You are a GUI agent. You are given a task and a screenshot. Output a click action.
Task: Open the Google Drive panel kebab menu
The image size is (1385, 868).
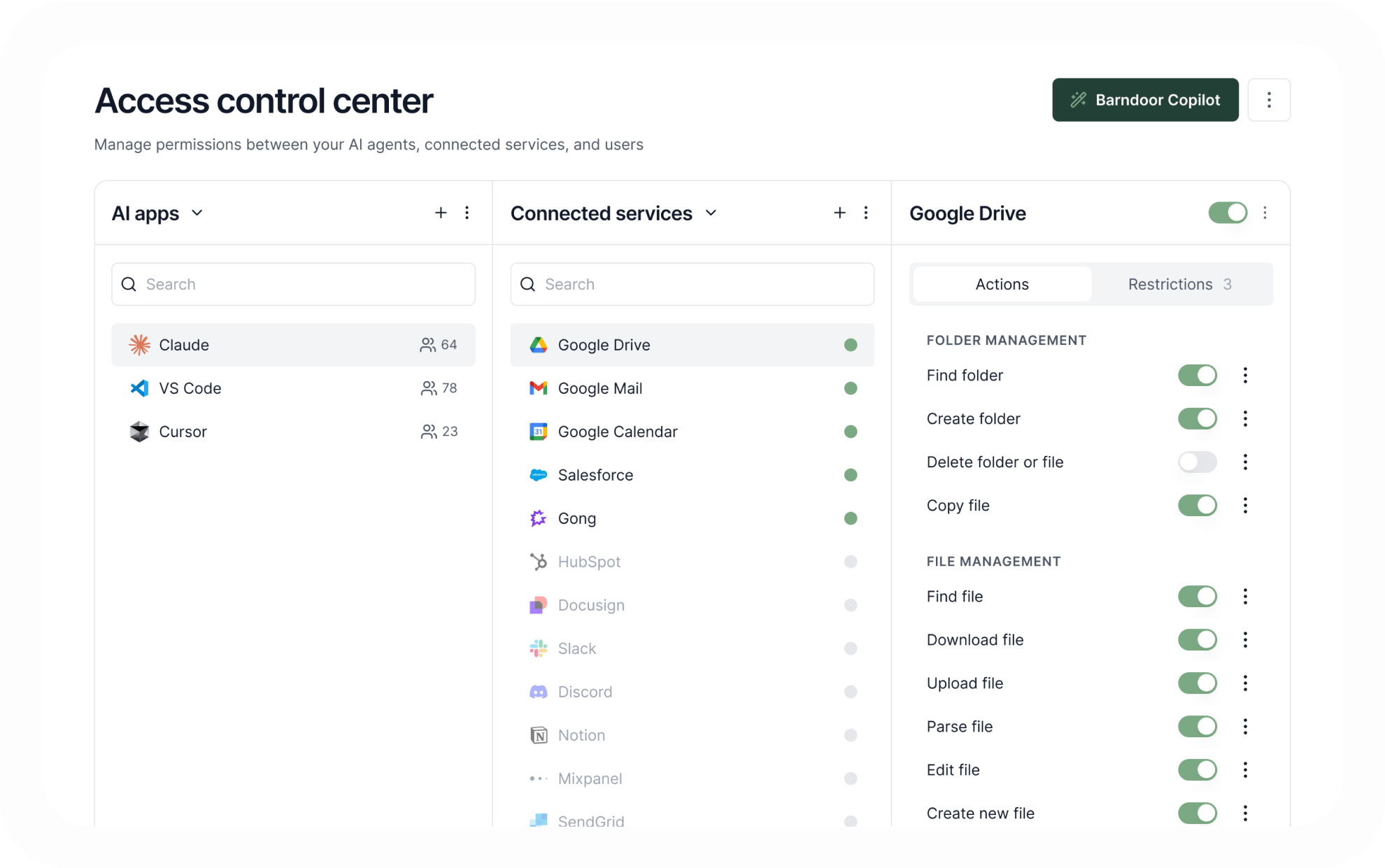(x=1265, y=213)
